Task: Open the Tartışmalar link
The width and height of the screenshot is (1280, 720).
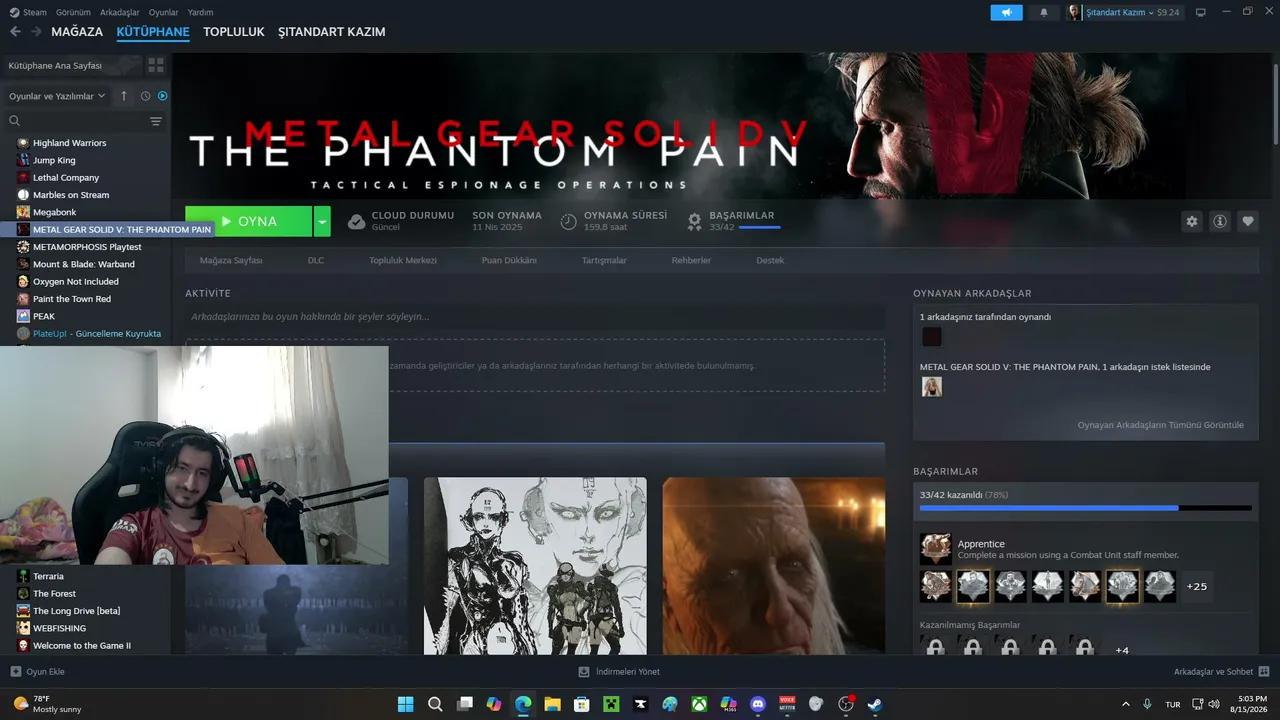Action: coord(604,260)
